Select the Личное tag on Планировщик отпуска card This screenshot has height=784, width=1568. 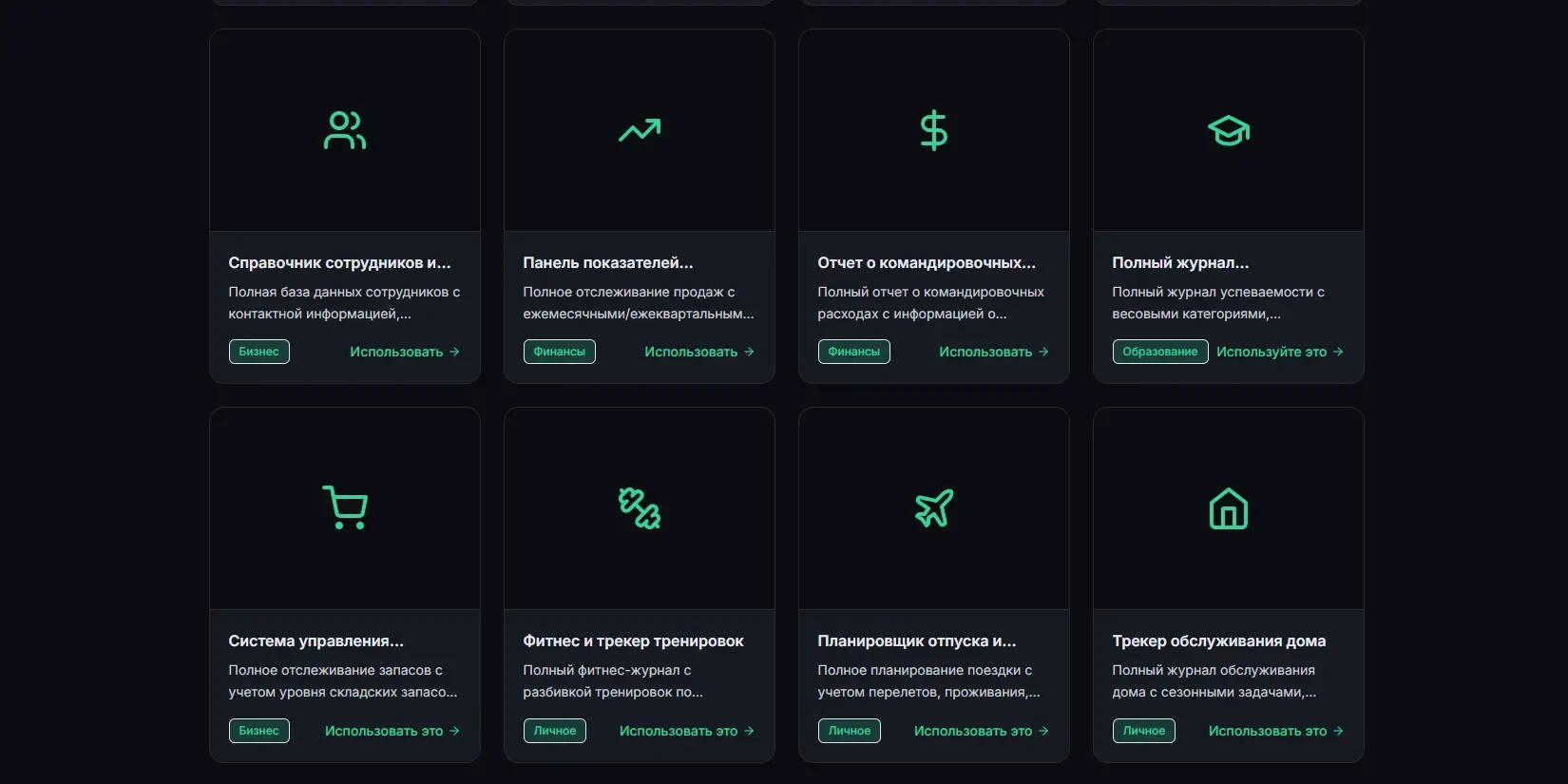click(850, 731)
